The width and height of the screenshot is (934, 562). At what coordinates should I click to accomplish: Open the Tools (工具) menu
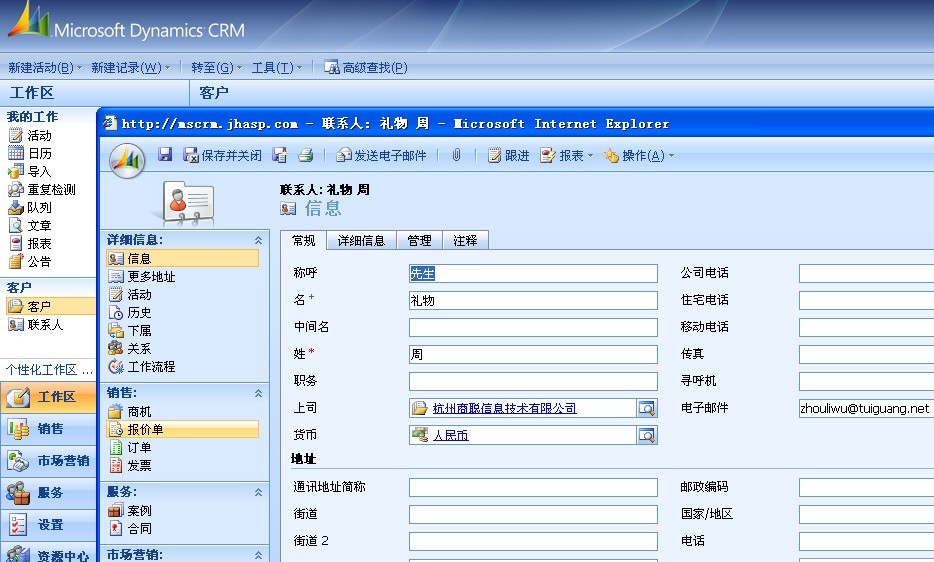point(276,67)
